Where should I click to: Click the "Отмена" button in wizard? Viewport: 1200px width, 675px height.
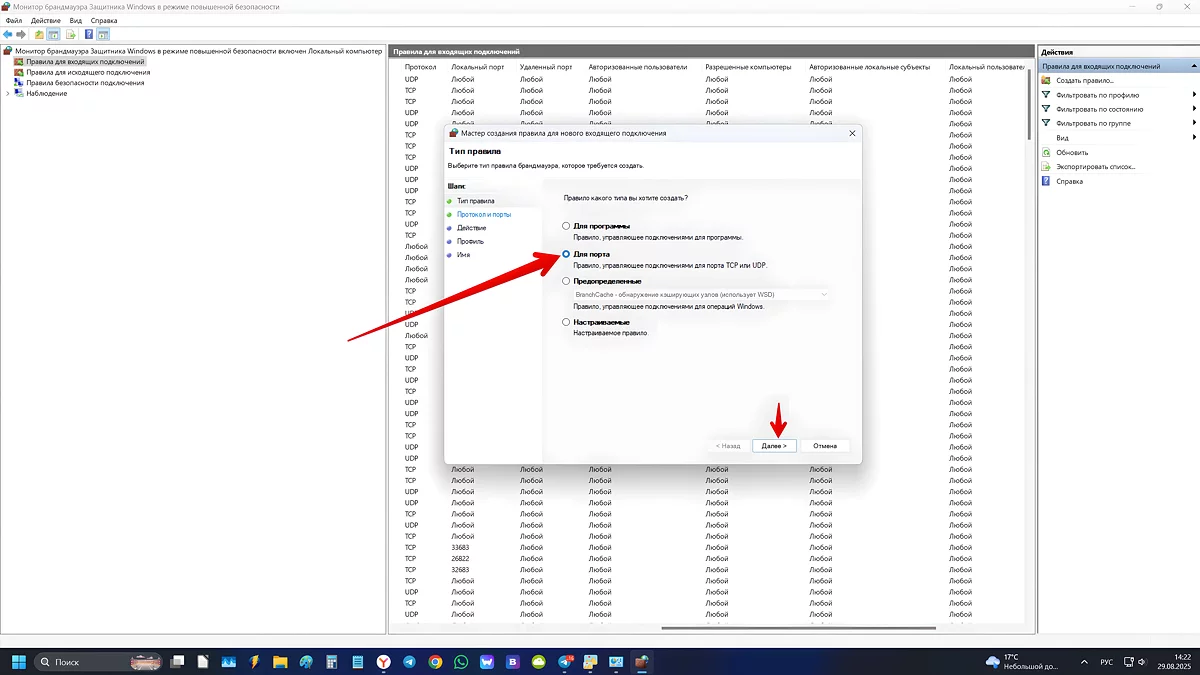[x=825, y=445]
